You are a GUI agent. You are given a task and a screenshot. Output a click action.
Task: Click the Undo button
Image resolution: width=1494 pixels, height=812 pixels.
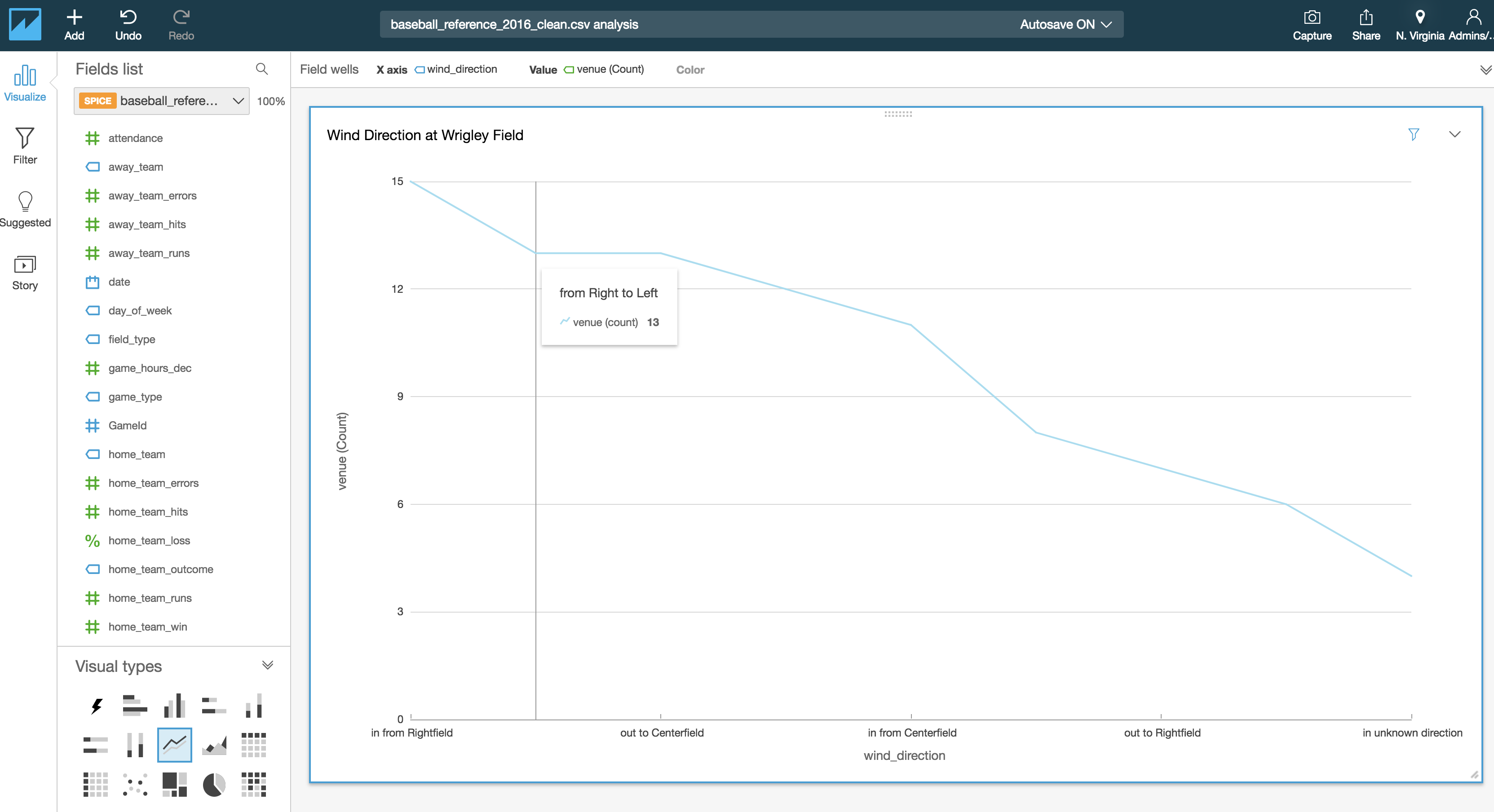tap(128, 25)
